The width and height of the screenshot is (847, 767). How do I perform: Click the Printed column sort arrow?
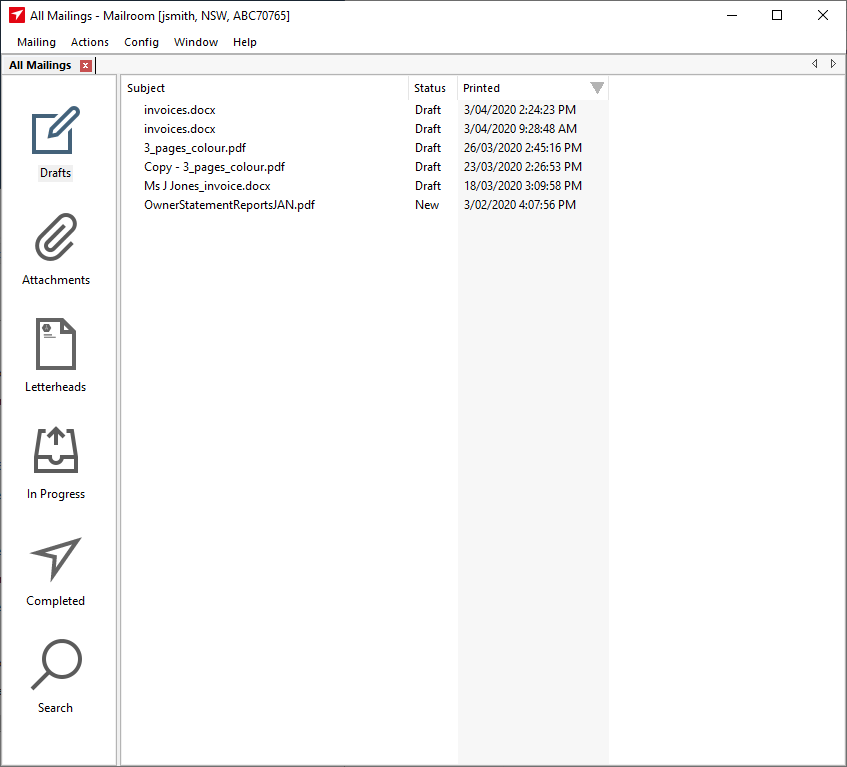click(597, 88)
